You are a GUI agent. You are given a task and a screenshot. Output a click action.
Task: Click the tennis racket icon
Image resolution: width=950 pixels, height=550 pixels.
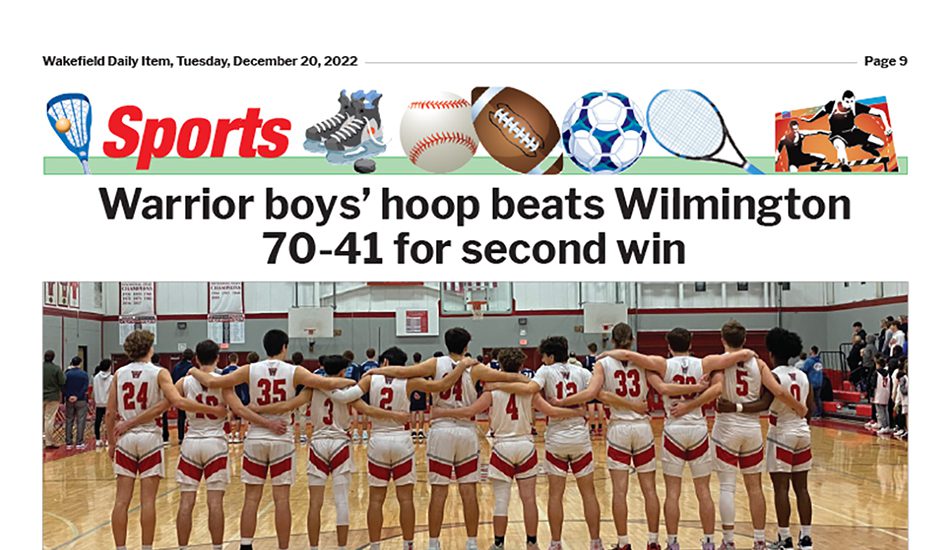[705, 131]
